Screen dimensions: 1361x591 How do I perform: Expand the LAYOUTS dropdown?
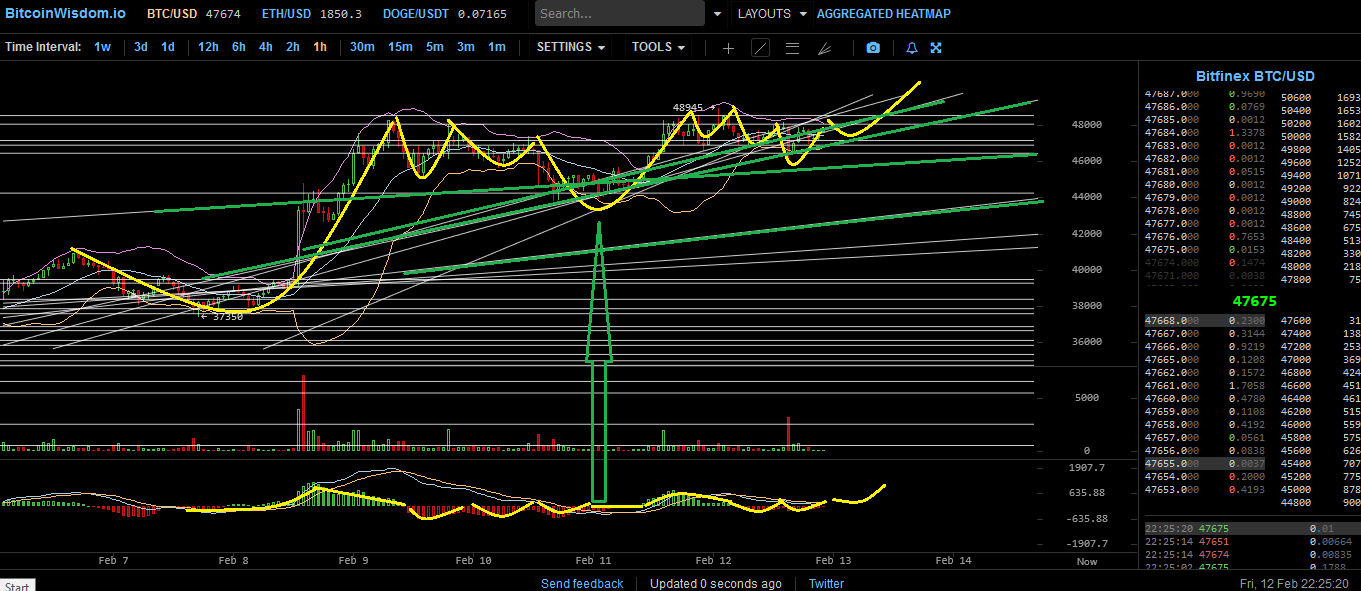pyautogui.click(x=772, y=14)
